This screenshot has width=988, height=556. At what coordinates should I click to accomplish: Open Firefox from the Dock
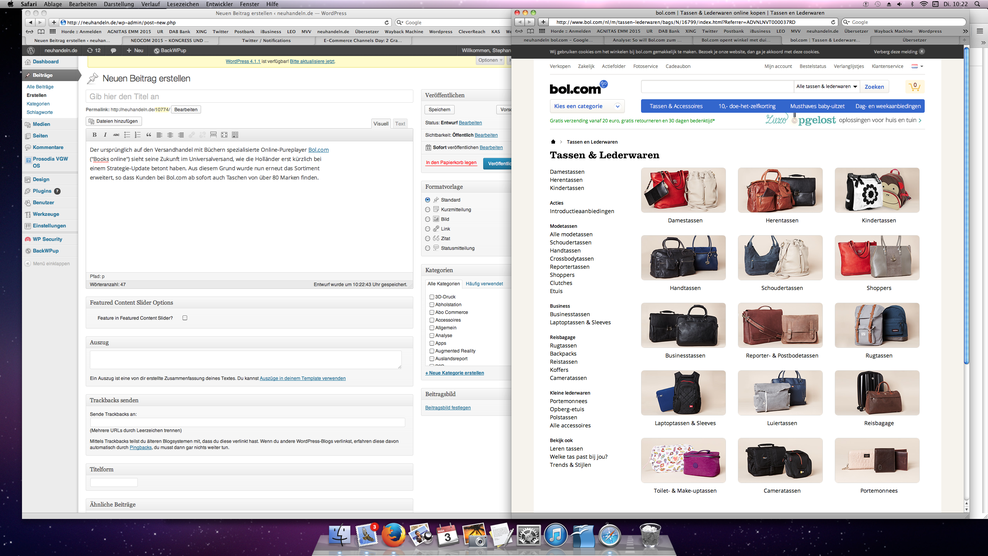pyautogui.click(x=394, y=535)
